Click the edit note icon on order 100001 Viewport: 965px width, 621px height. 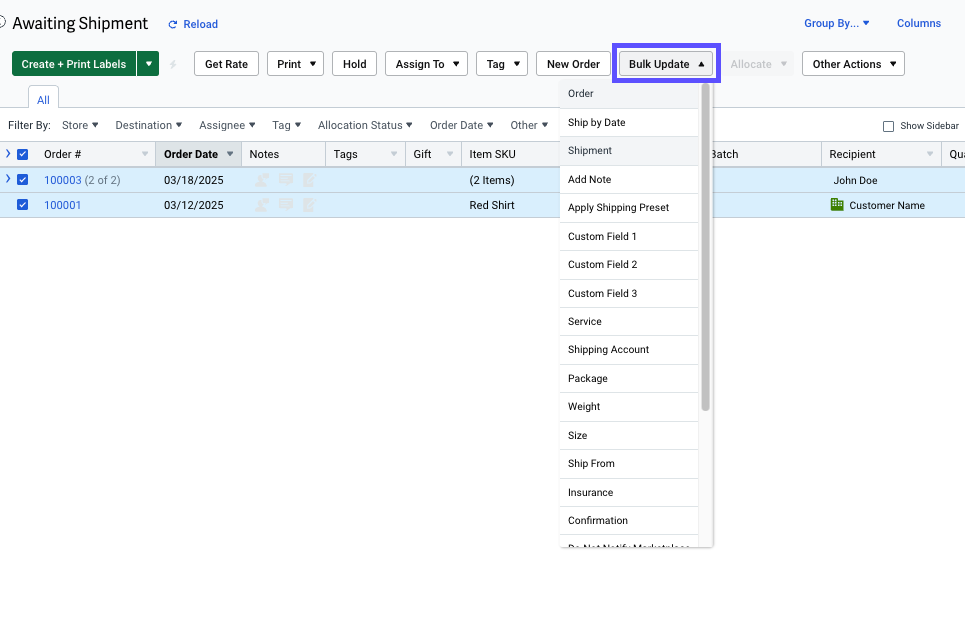[308, 205]
